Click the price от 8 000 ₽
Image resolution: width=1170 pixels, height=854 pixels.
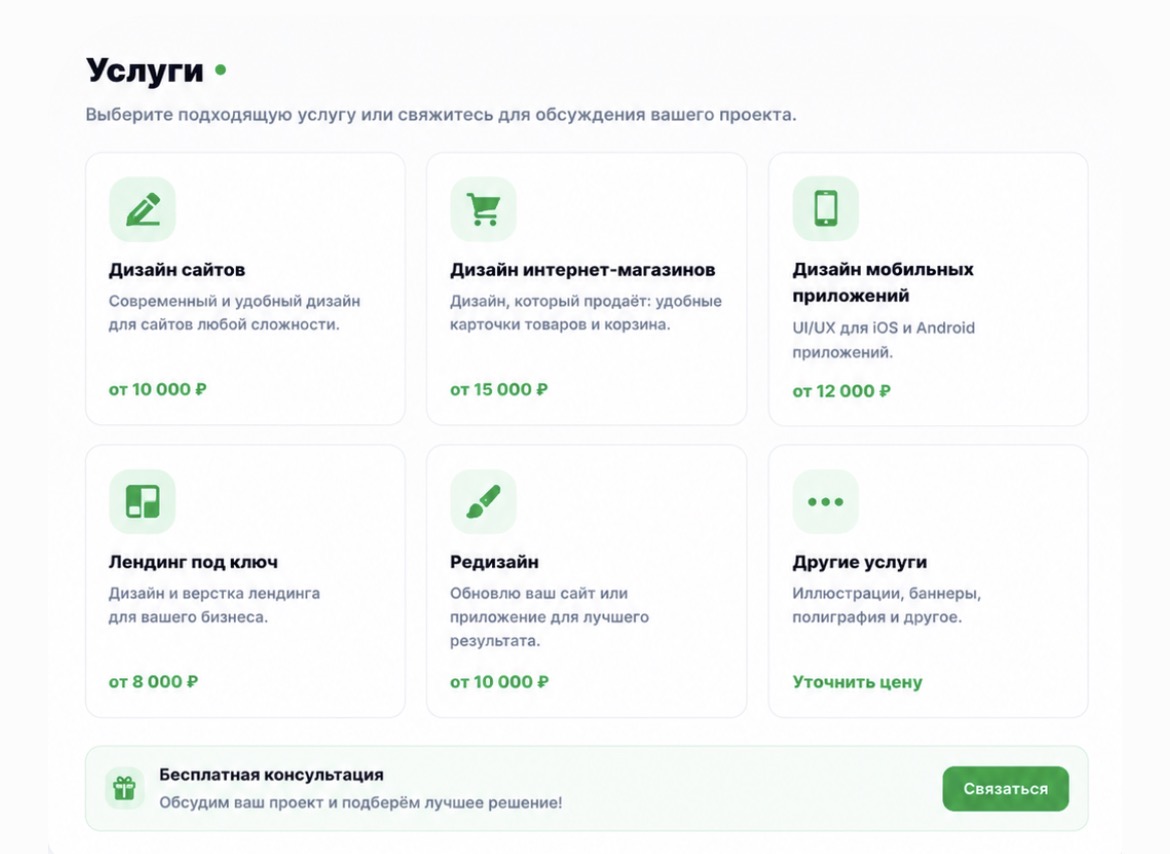coord(153,682)
